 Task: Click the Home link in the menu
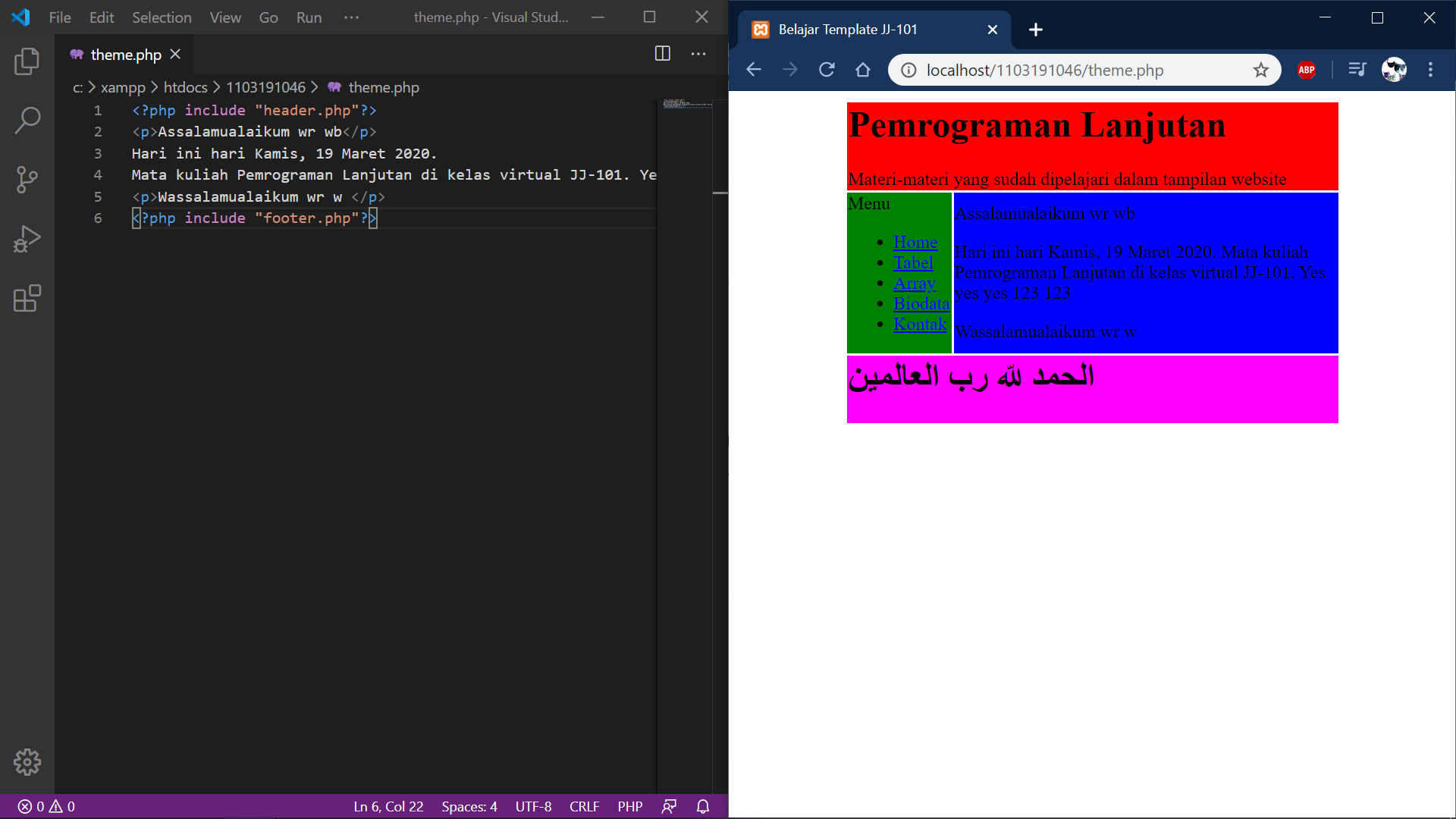pos(915,242)
